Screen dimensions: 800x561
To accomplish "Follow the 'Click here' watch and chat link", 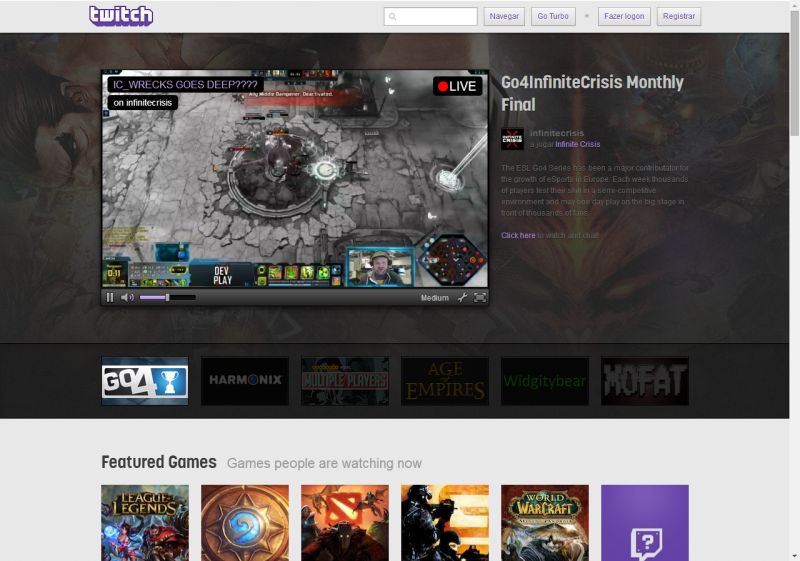I will point(518,235).
